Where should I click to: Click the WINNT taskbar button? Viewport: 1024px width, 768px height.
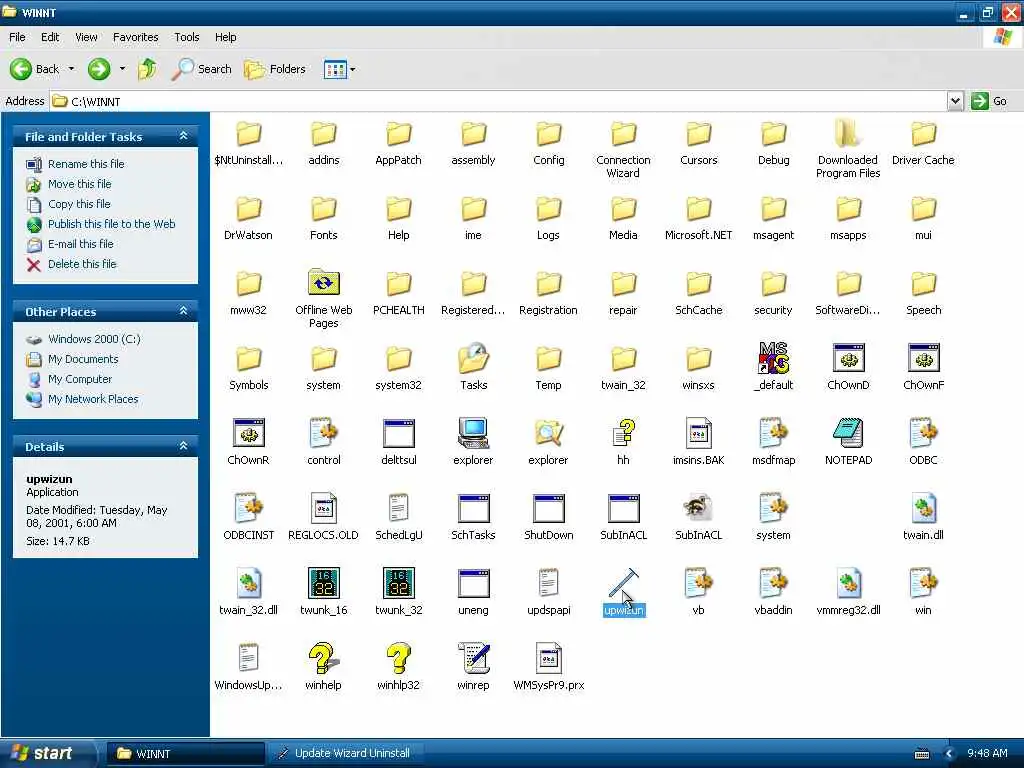[185, 754]
